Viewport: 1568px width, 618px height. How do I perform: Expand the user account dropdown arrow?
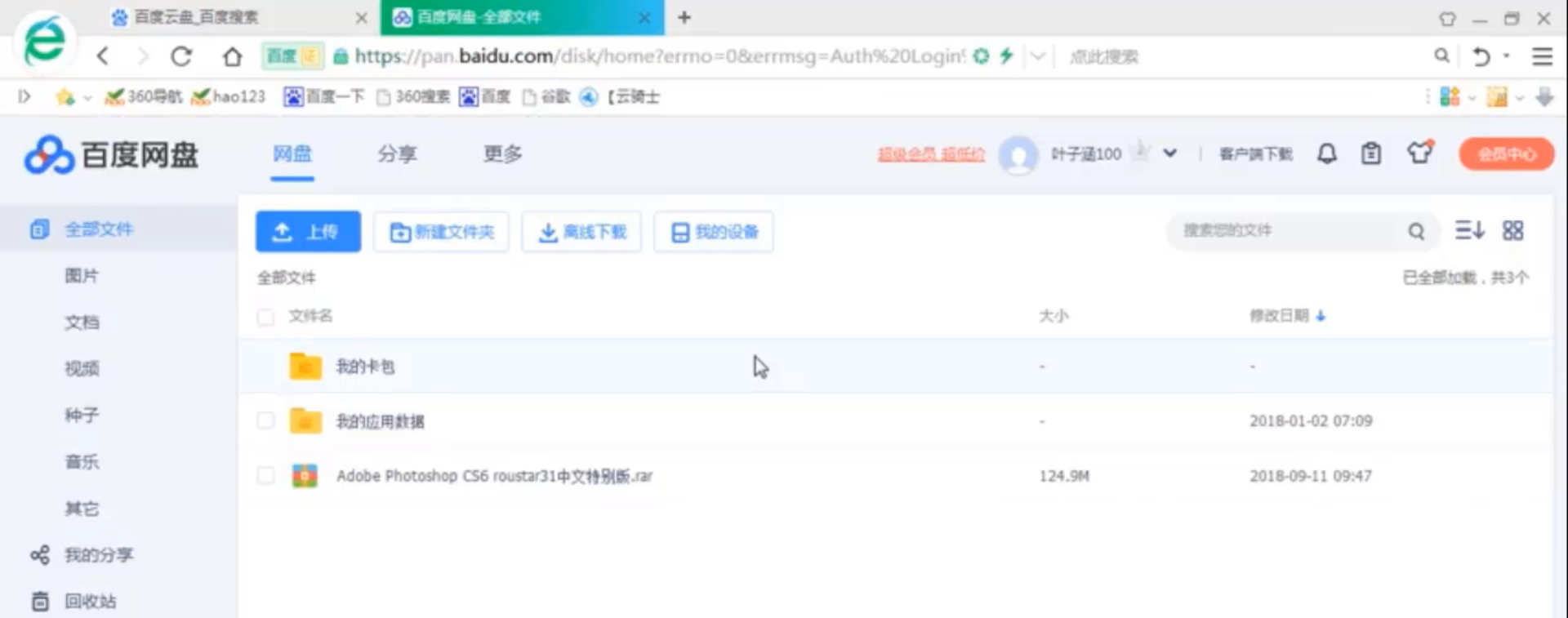click(x=1170, y=153)
